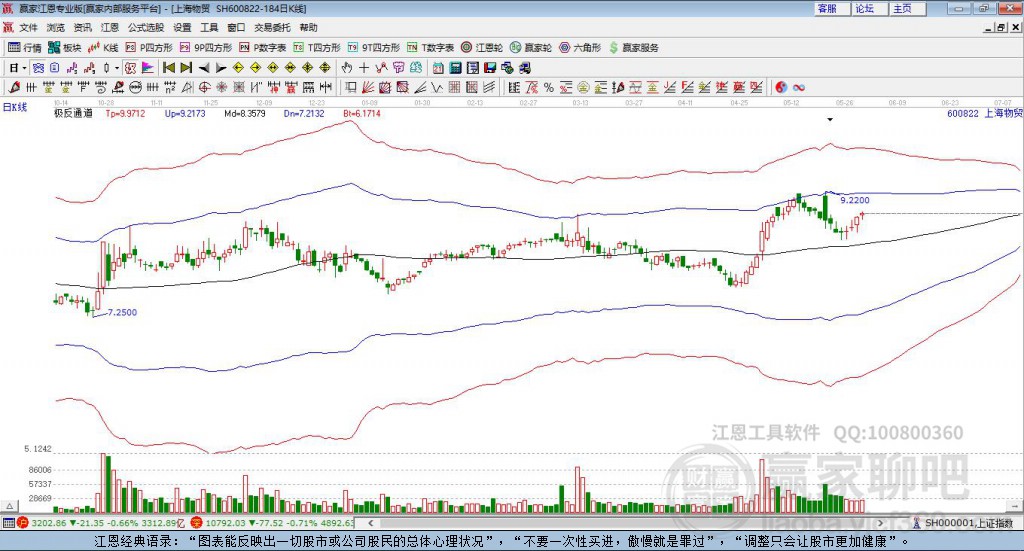Step chart right with black arrow
Screen dimensions: 1024x551
click(221, 68)
